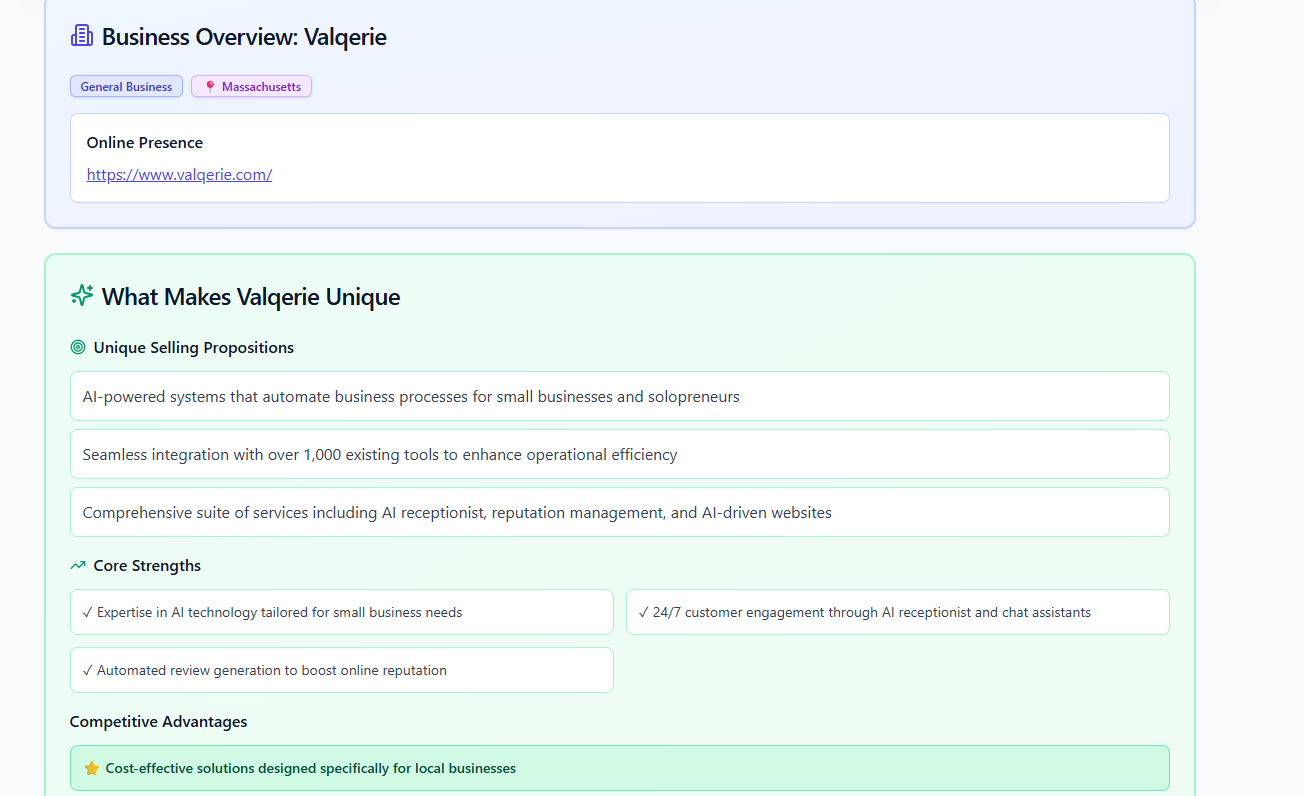
Task: Expand the Online Presence section
Action: tap(144, 142)
